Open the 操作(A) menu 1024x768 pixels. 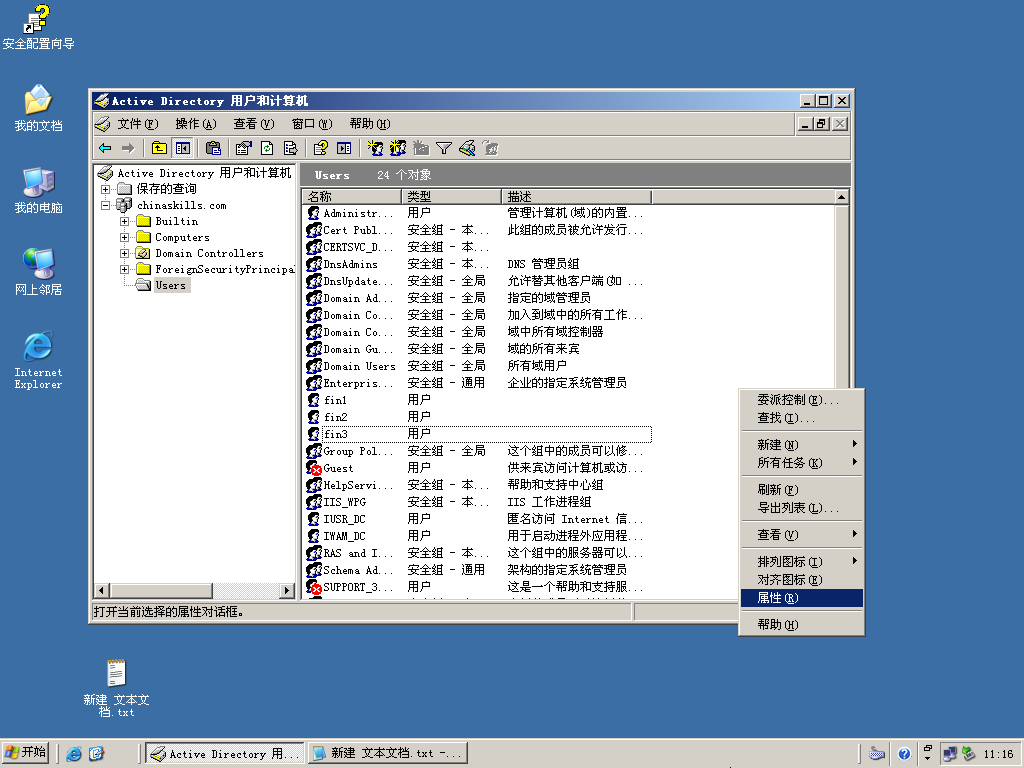[x=195, y=124]
